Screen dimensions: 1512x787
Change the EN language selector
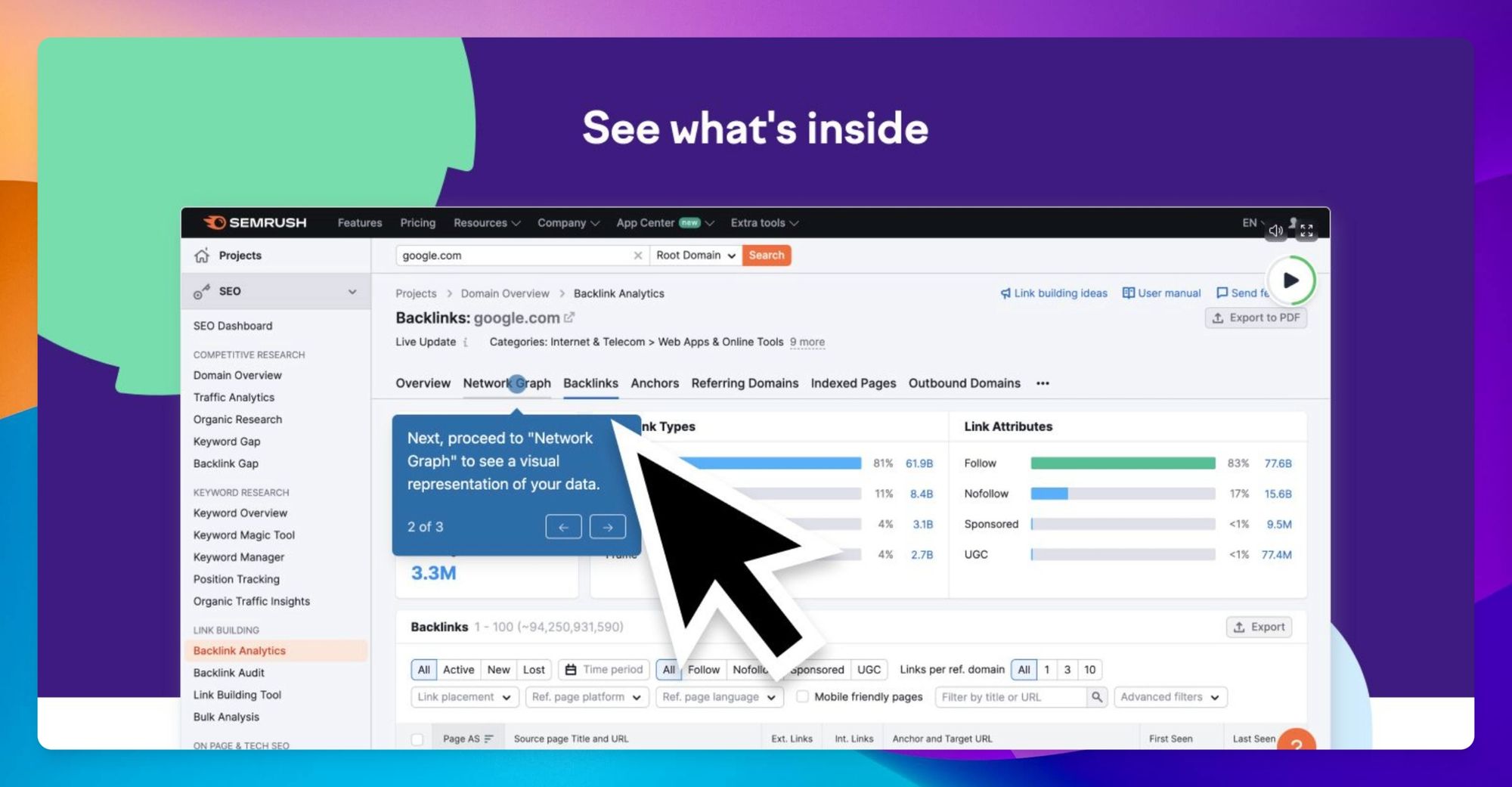pos(1253,223)
